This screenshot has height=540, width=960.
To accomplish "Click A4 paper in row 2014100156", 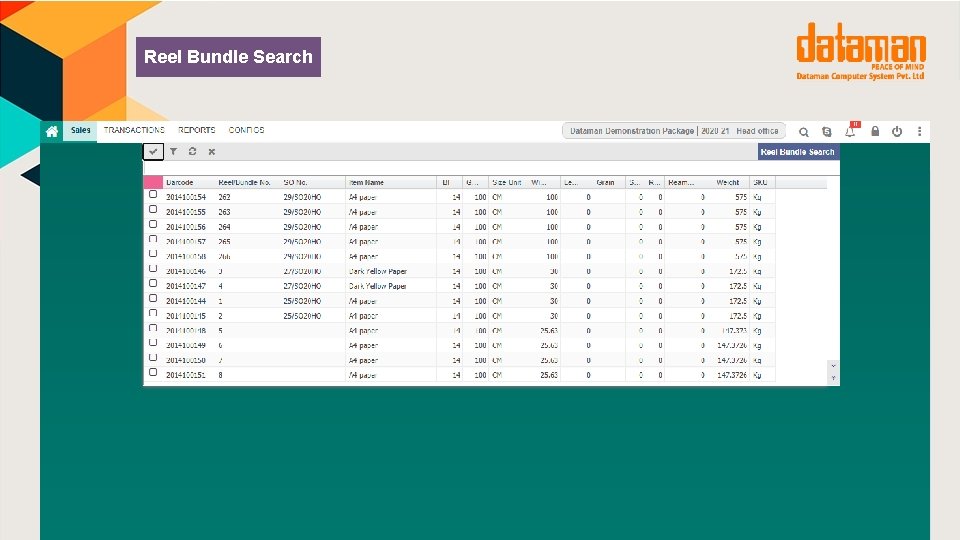I will (x=363, y=227).
